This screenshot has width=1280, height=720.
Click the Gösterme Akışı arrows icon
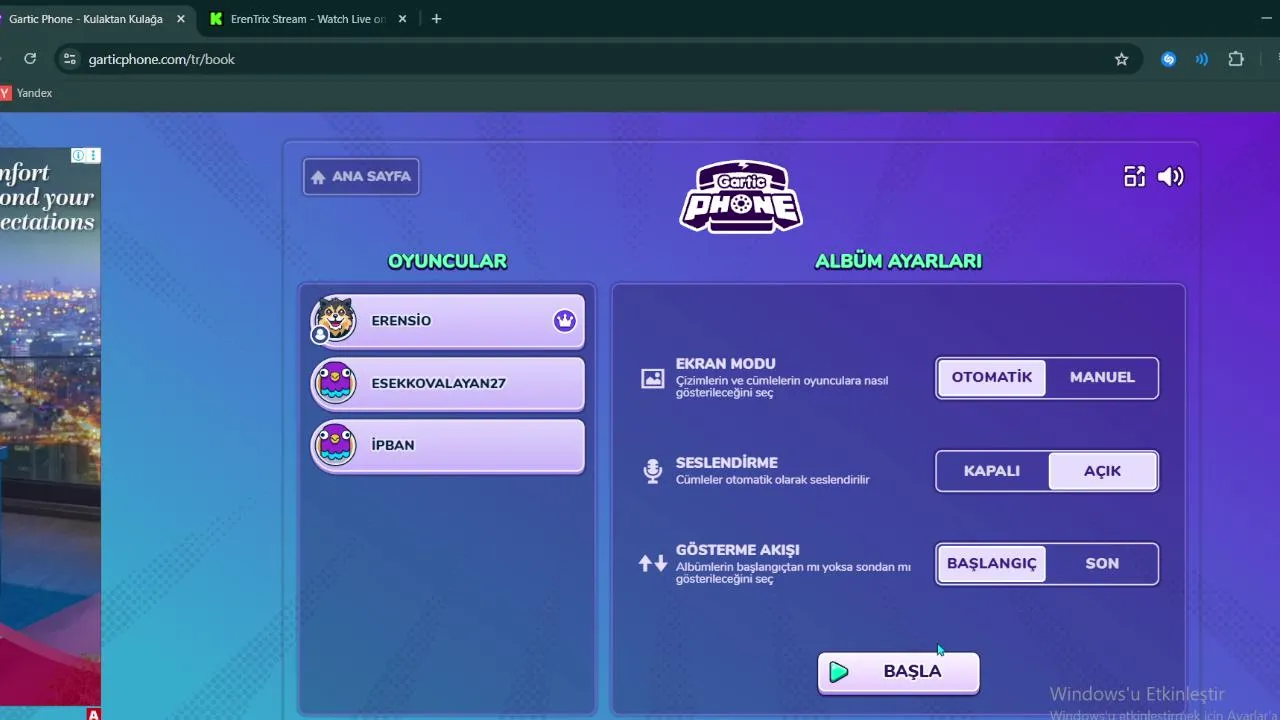coord(653,563)
